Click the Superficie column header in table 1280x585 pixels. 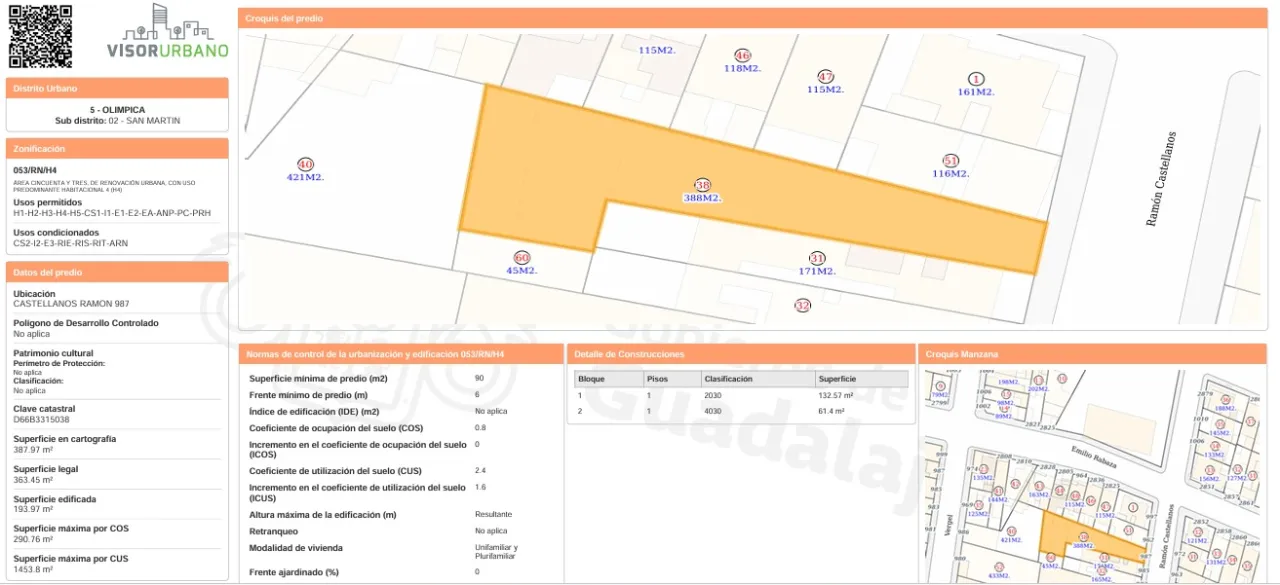[861, 379]
